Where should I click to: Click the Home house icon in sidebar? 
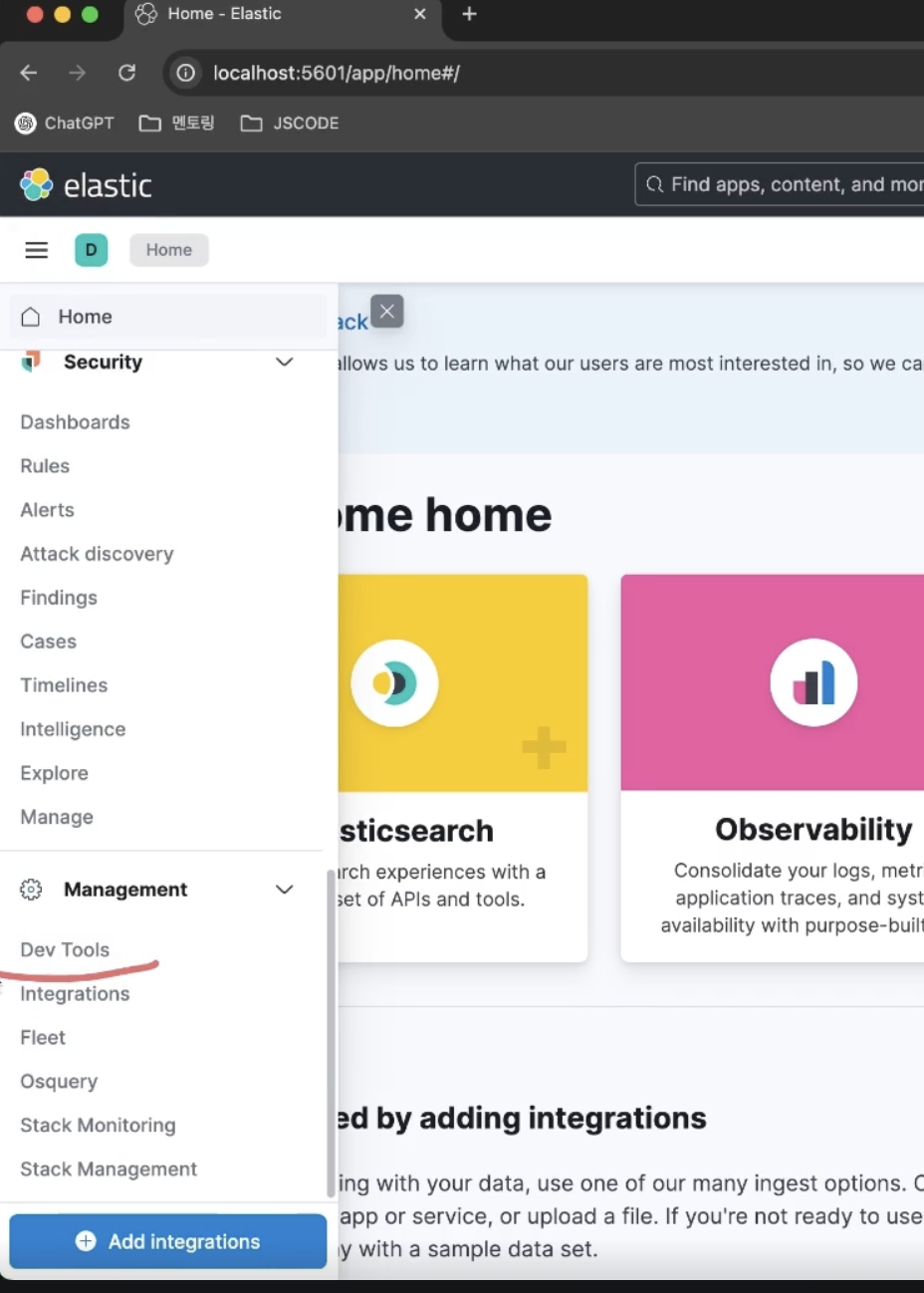(x=31, y=317)
